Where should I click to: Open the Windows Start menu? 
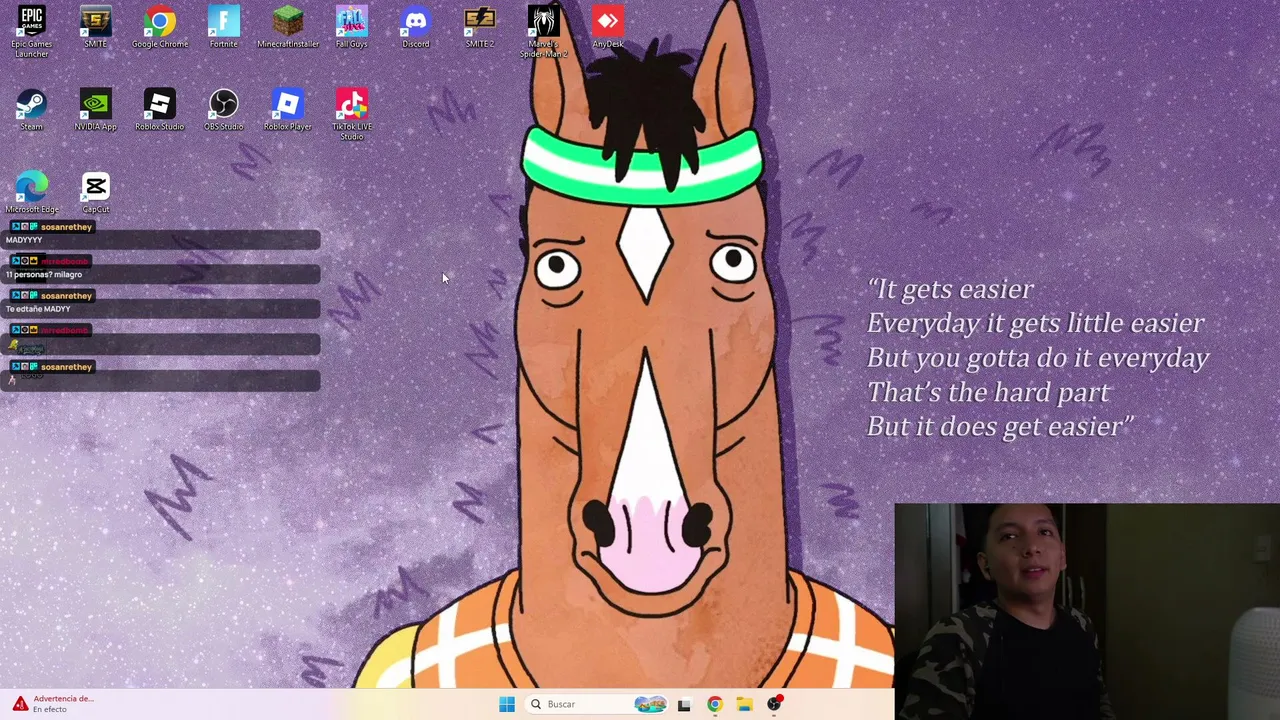(507, 704)
